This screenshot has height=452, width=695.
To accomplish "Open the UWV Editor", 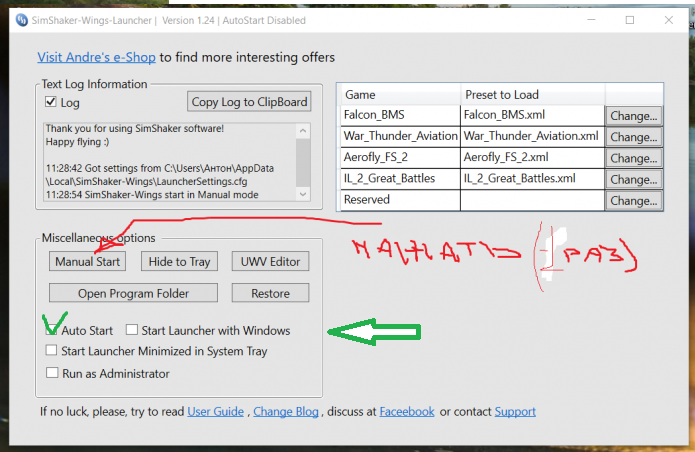I will [270, 261].
